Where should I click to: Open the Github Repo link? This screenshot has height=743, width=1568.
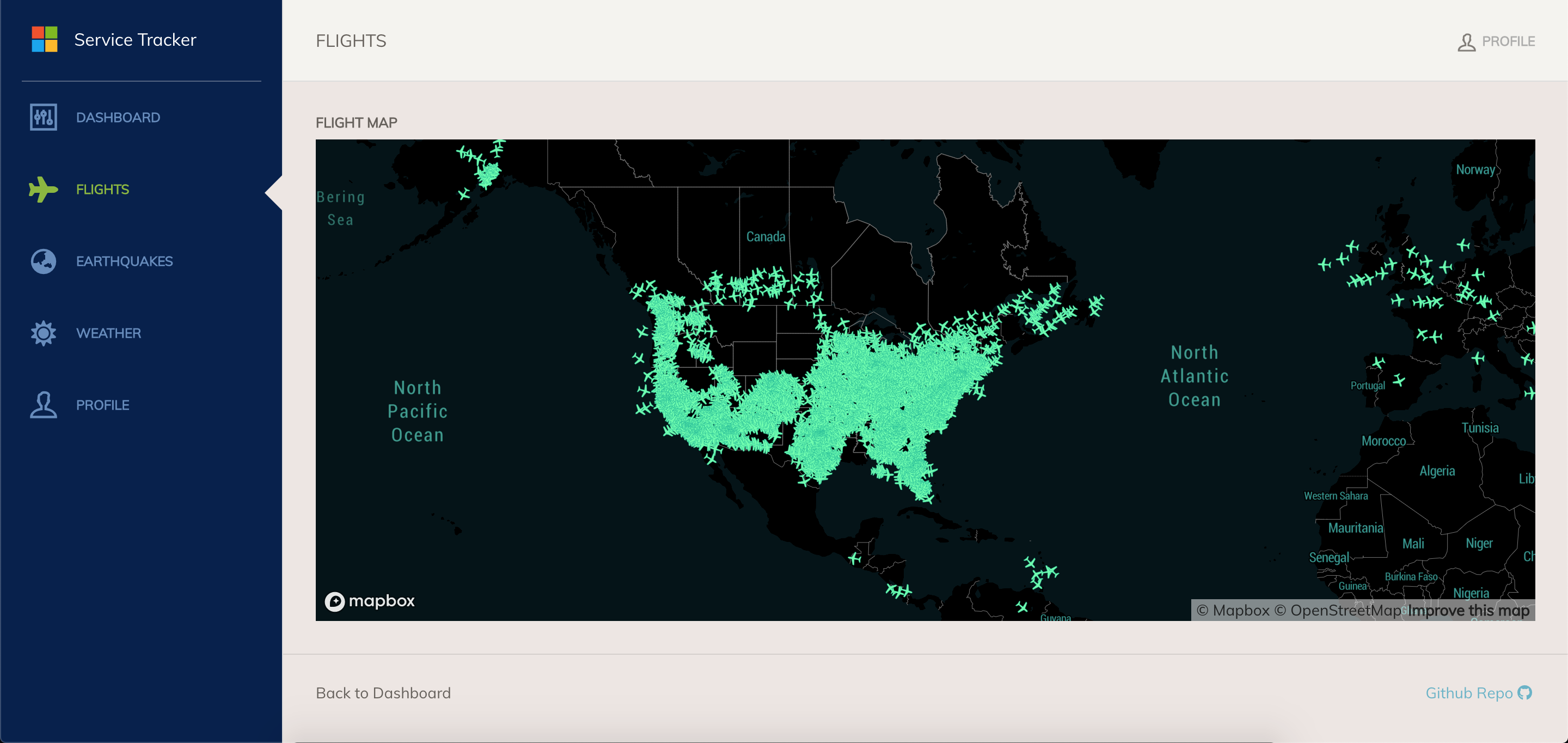tap(1468, 693)
